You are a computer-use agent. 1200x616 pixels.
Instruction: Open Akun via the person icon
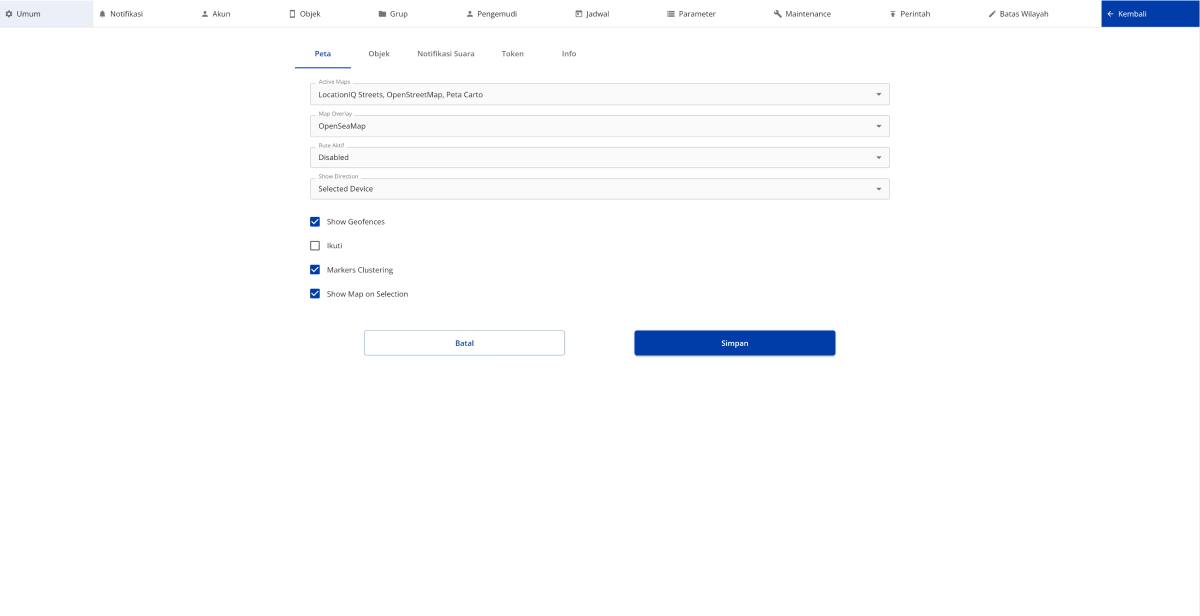point(205,14)
